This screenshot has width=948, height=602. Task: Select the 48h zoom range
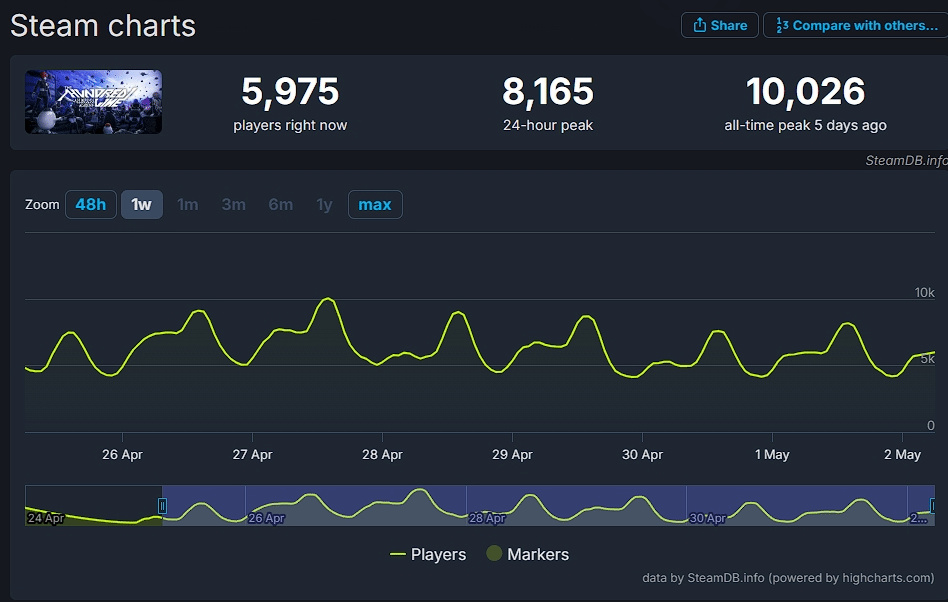click(91, 204)
